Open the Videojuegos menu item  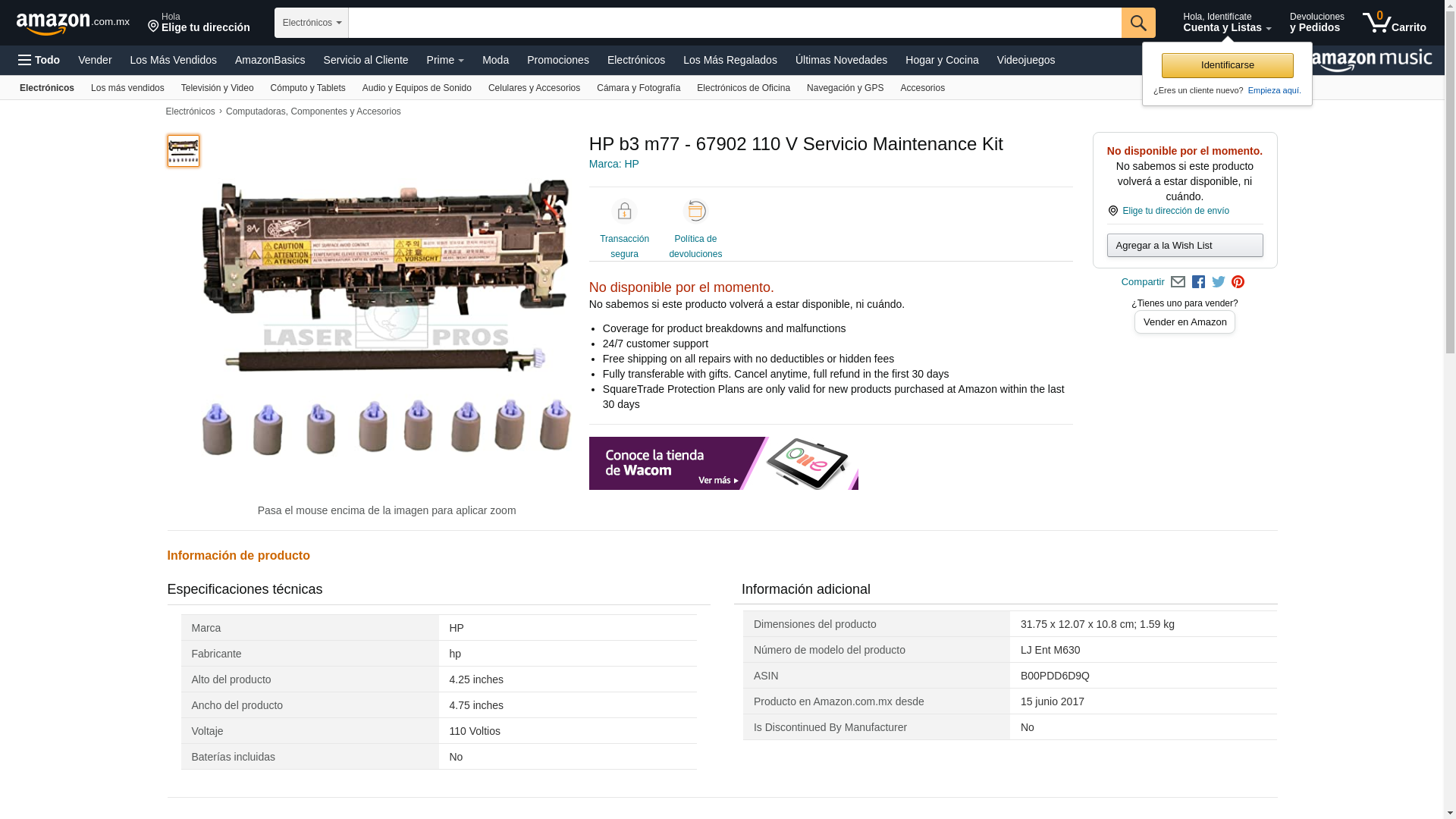point(1025,60)
